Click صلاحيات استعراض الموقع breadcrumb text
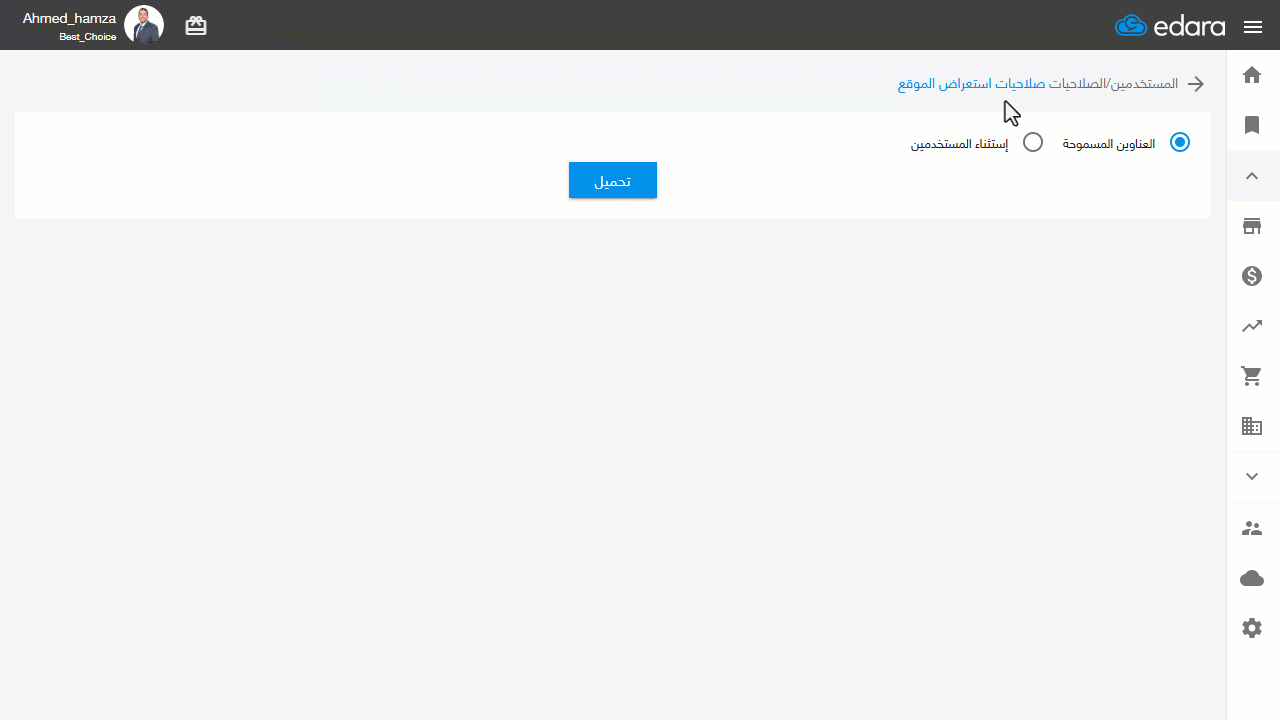Image resolution: width=1280 pixels, height=720 pixels. point(971,84)
